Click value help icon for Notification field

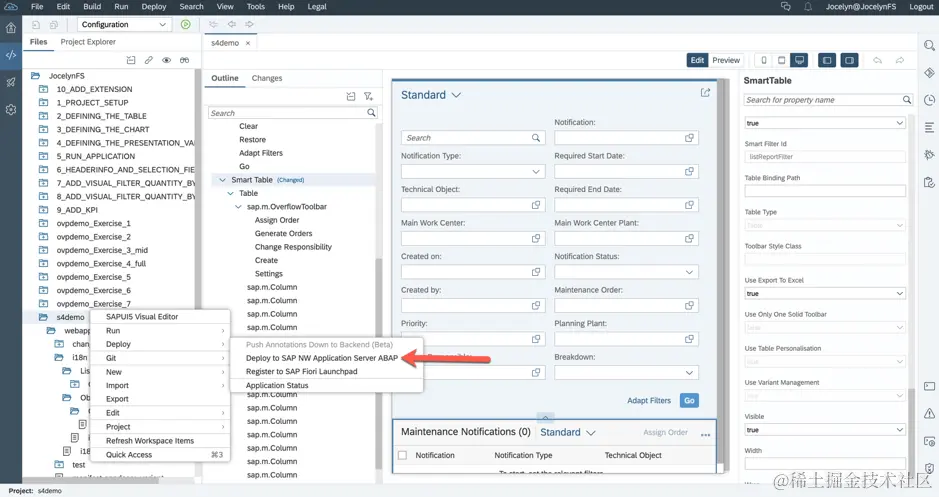[x=689, y=138]
